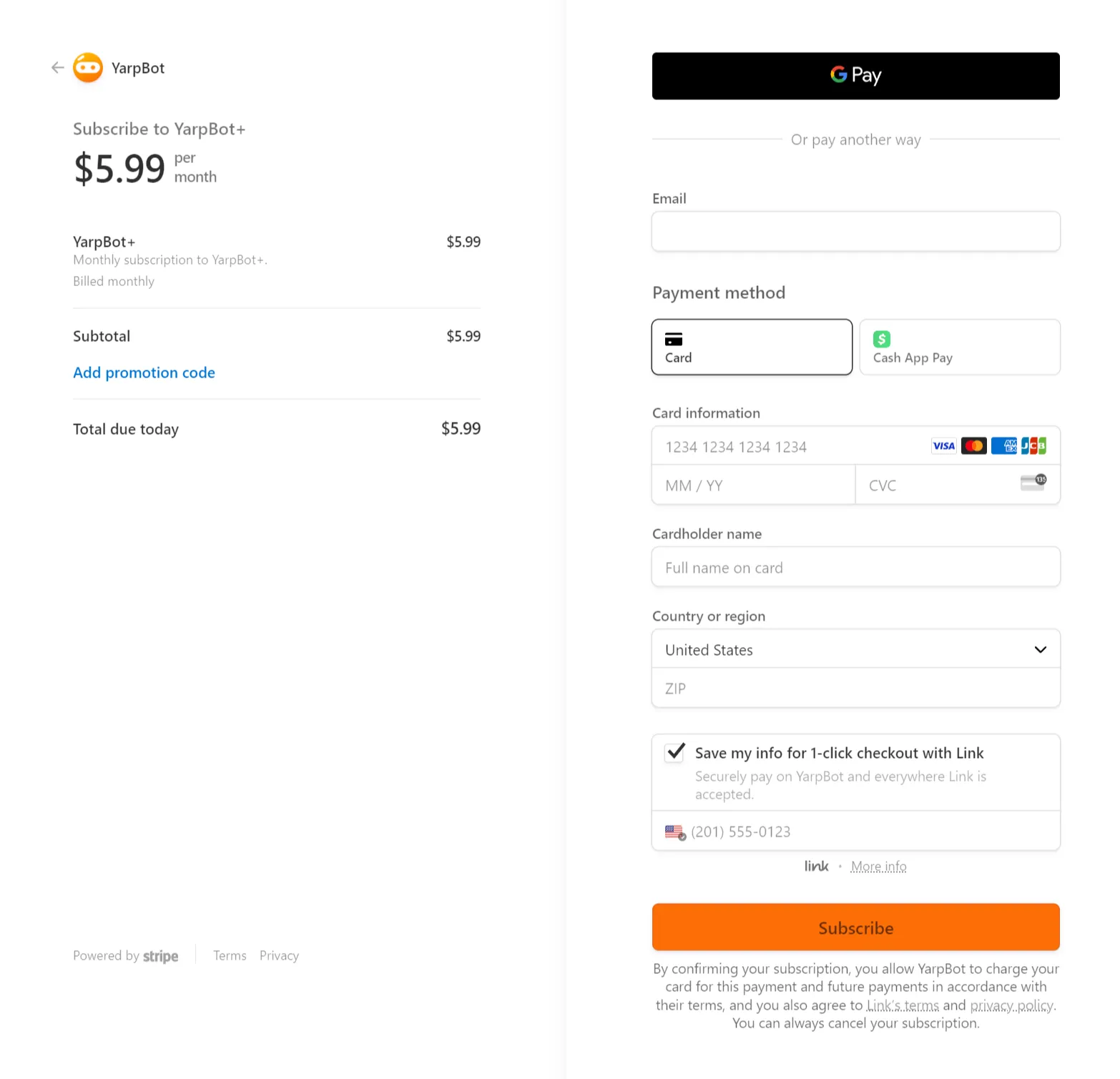Image resolution: width=1120 pixels, height=1079 pixels.
Task: Click the JCB card icon
Action: (1034, 445)
